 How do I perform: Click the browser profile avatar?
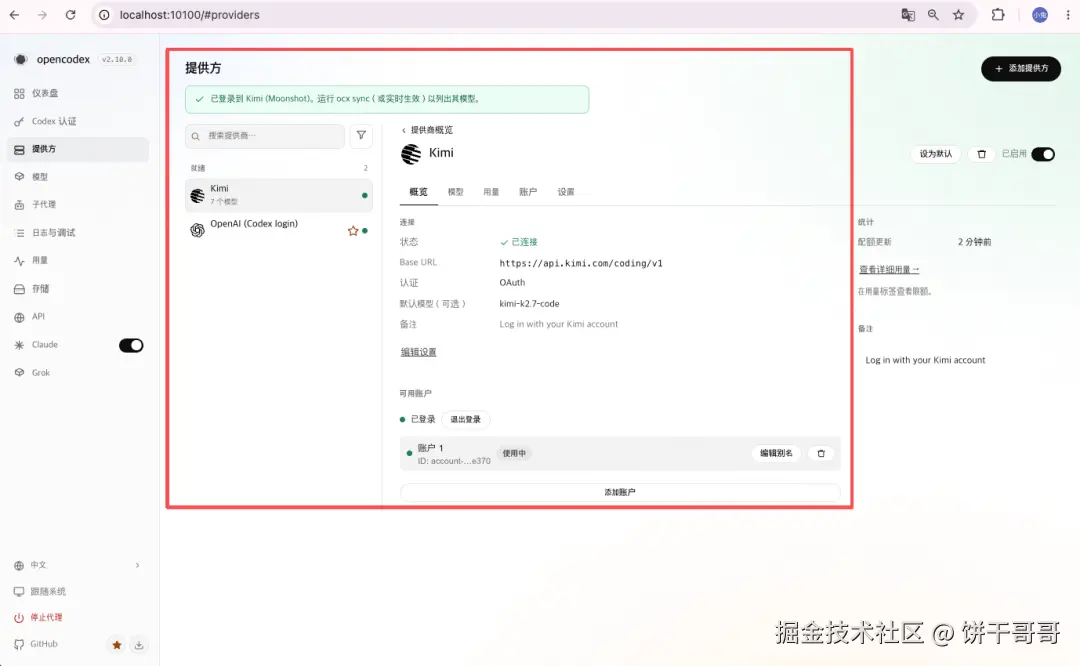(1039, 14)
